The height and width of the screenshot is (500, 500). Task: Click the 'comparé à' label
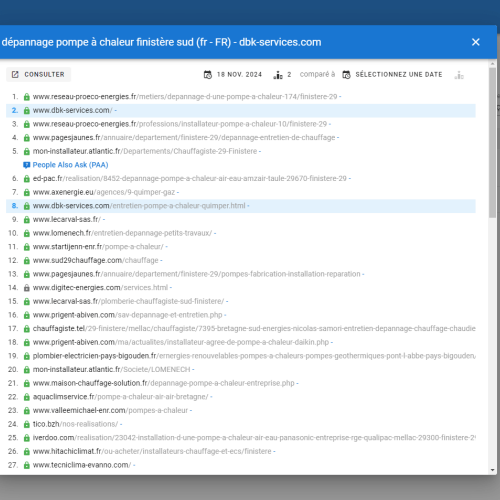coord(317,74)
